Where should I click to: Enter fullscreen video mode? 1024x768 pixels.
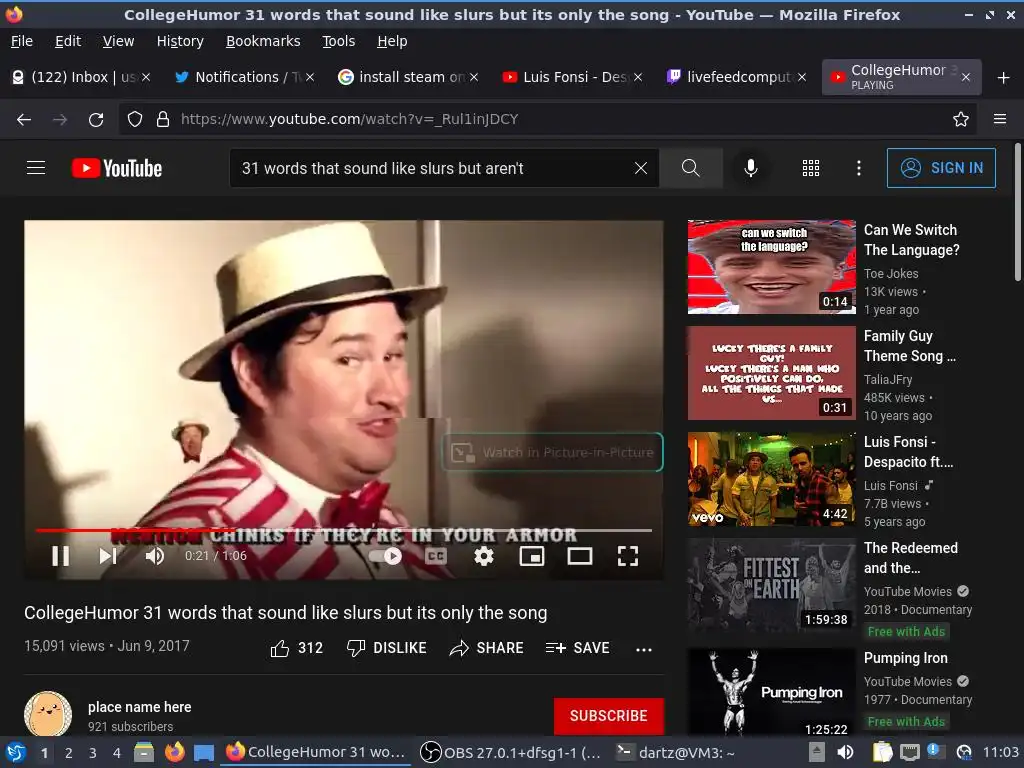tap(628, 556)
